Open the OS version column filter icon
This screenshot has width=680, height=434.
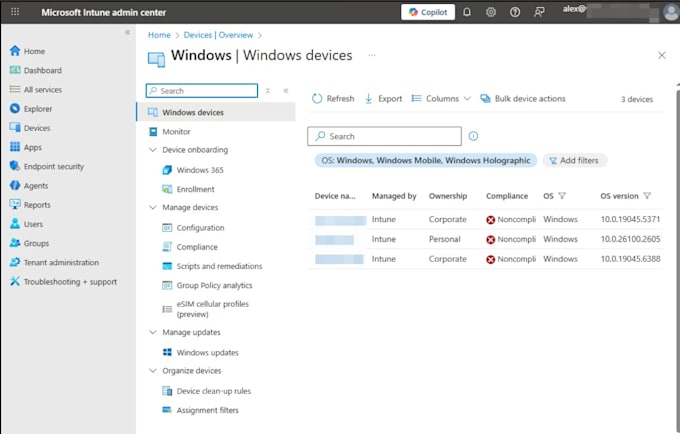point(647,196)
